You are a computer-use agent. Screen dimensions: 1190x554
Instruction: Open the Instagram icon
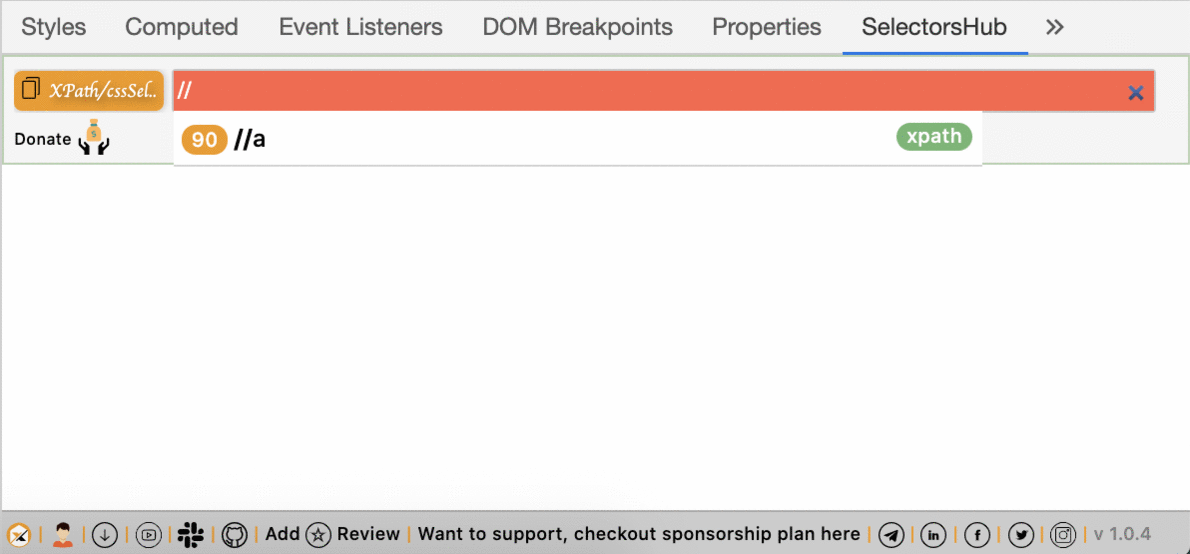pos(1064,535)
